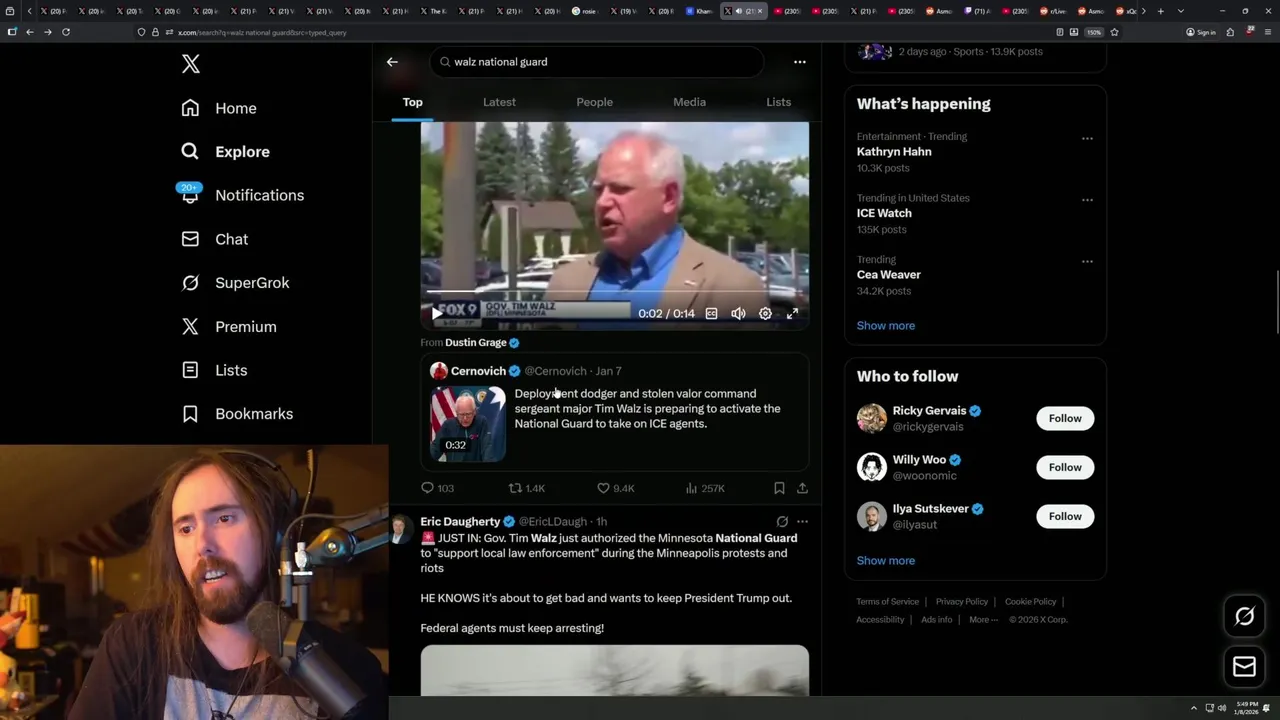
Task: Open Notifications with bell icon
Action: 242,195
